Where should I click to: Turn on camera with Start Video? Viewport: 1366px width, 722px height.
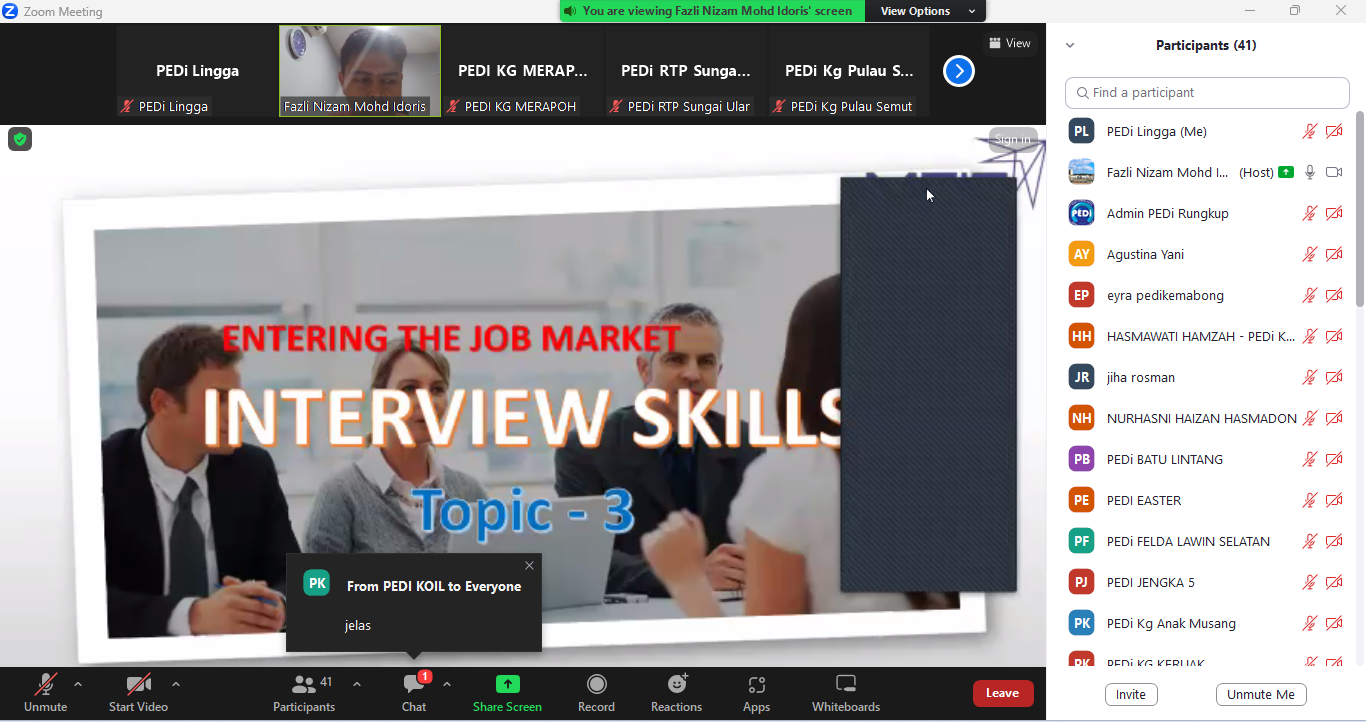tap(138, 692)
